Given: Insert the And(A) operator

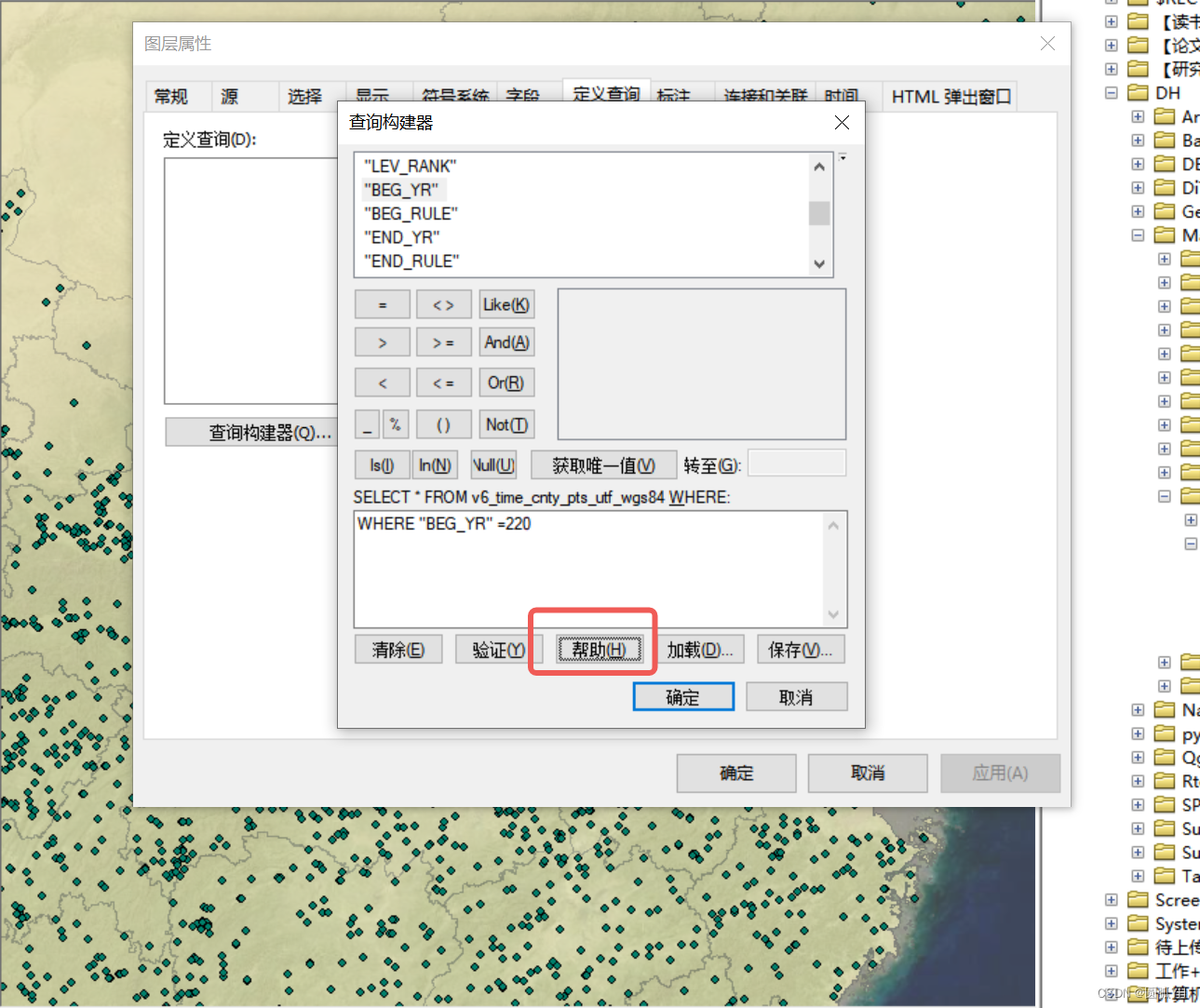Looking at the screenshot, I should 506,343.
